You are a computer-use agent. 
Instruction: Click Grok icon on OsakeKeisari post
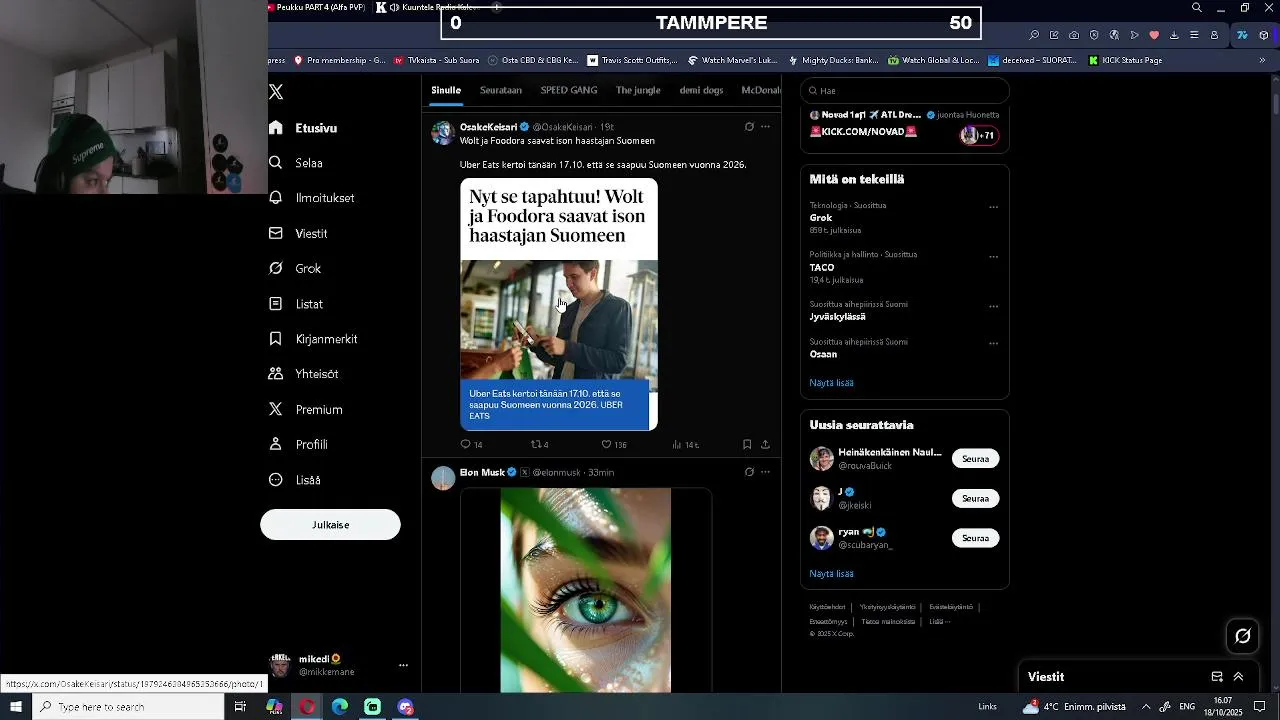coord(749,127)
